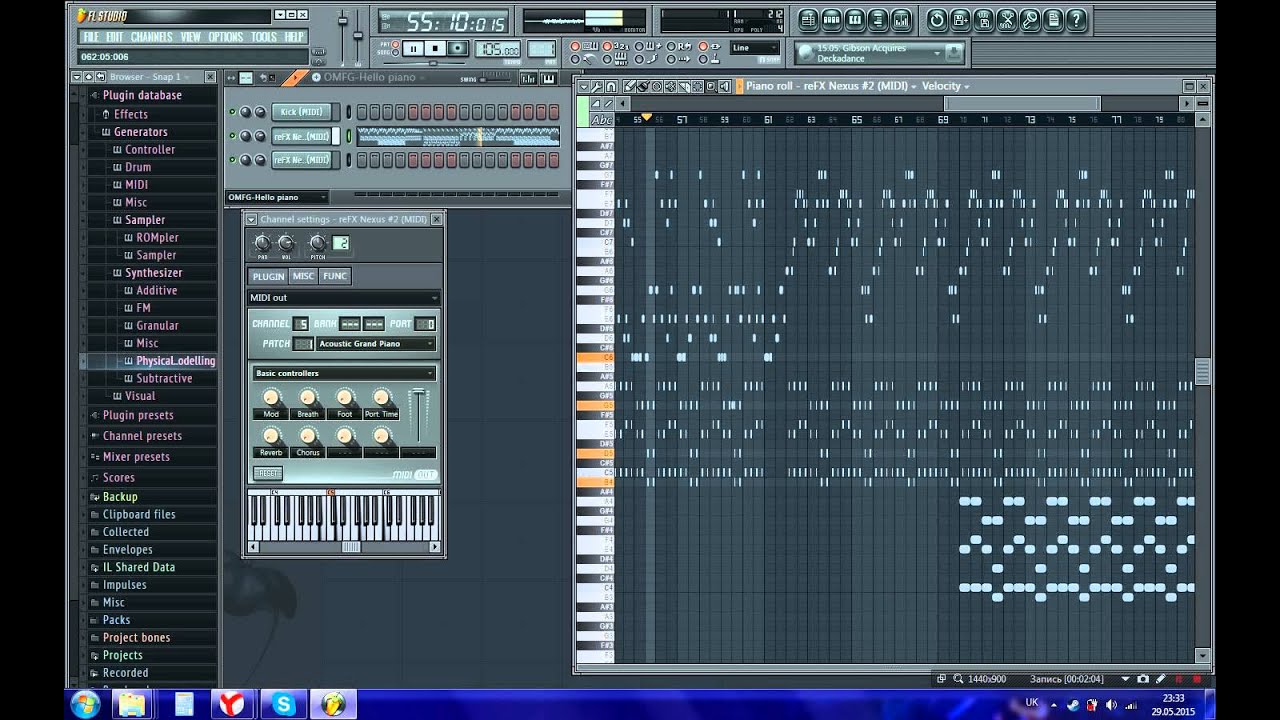1280x720 pixels.
Task: Click the Abc note labels icon
Action: click(x=602, y=120)
